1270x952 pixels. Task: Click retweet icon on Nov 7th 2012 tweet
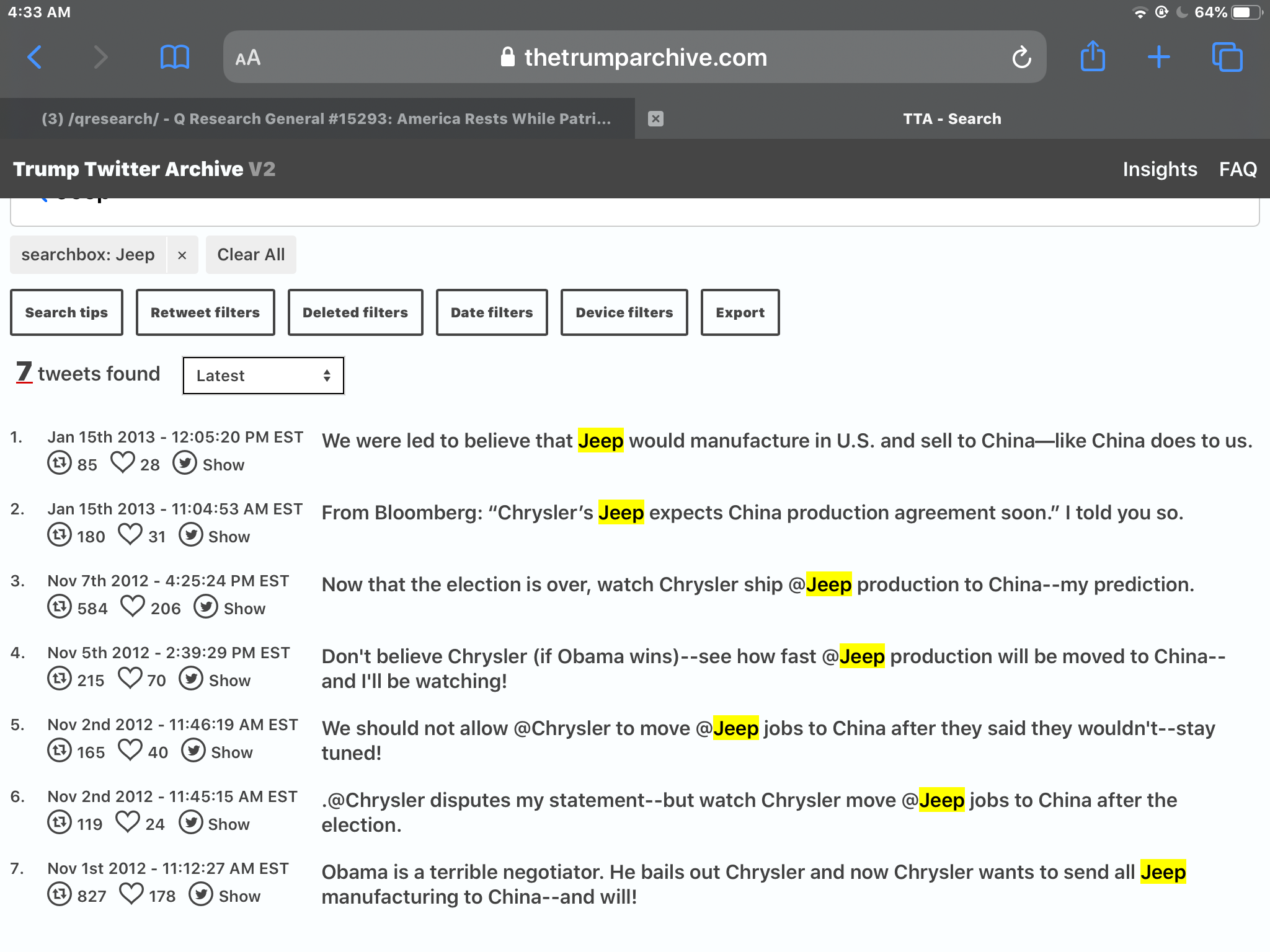[x=60, y=607]
